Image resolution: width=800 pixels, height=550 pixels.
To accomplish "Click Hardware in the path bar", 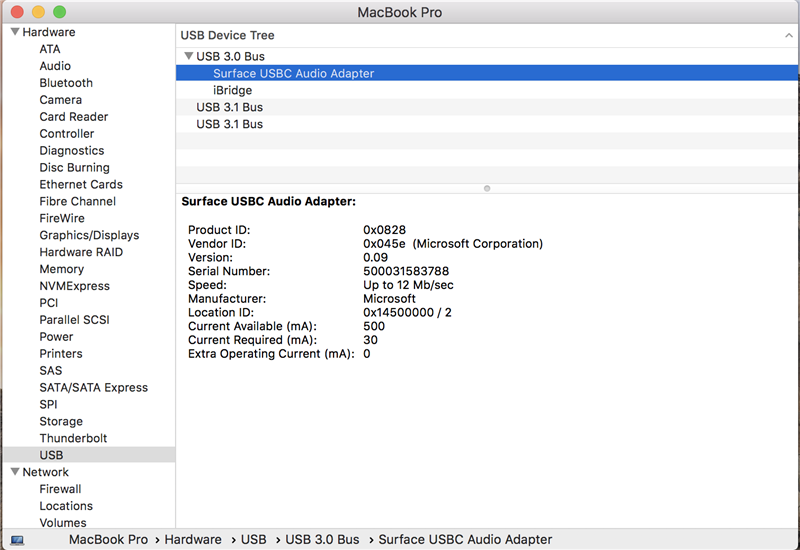I will [x=193, y=539].
